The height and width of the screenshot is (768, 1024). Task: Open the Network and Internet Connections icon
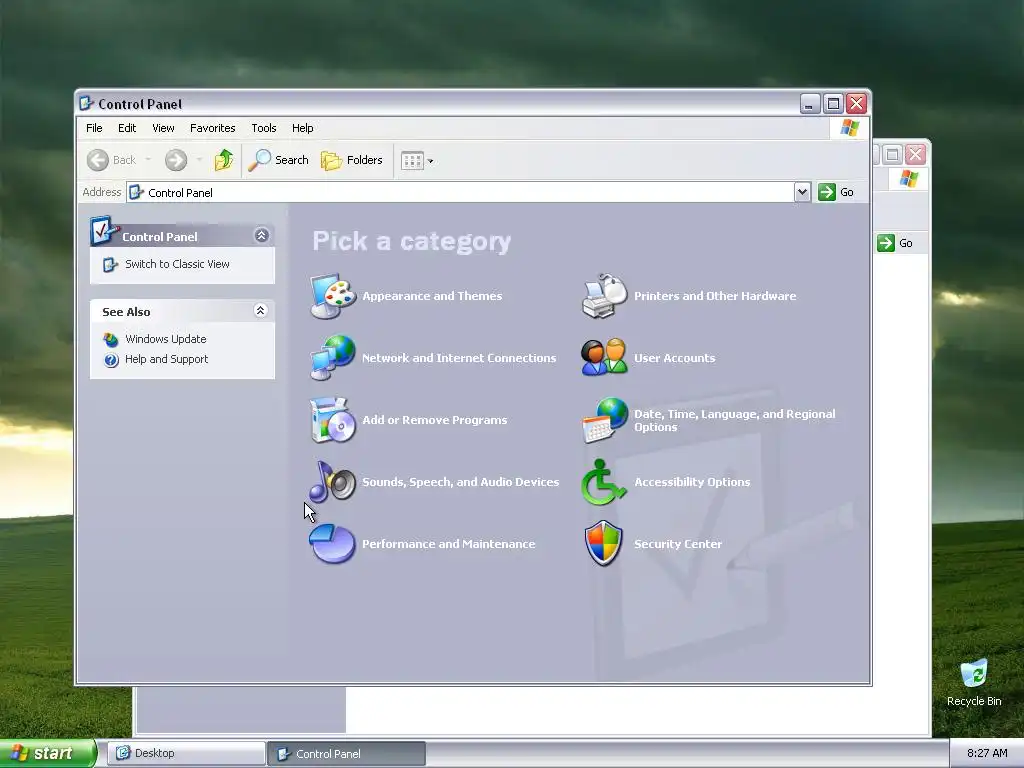click(x=332, y=357)
